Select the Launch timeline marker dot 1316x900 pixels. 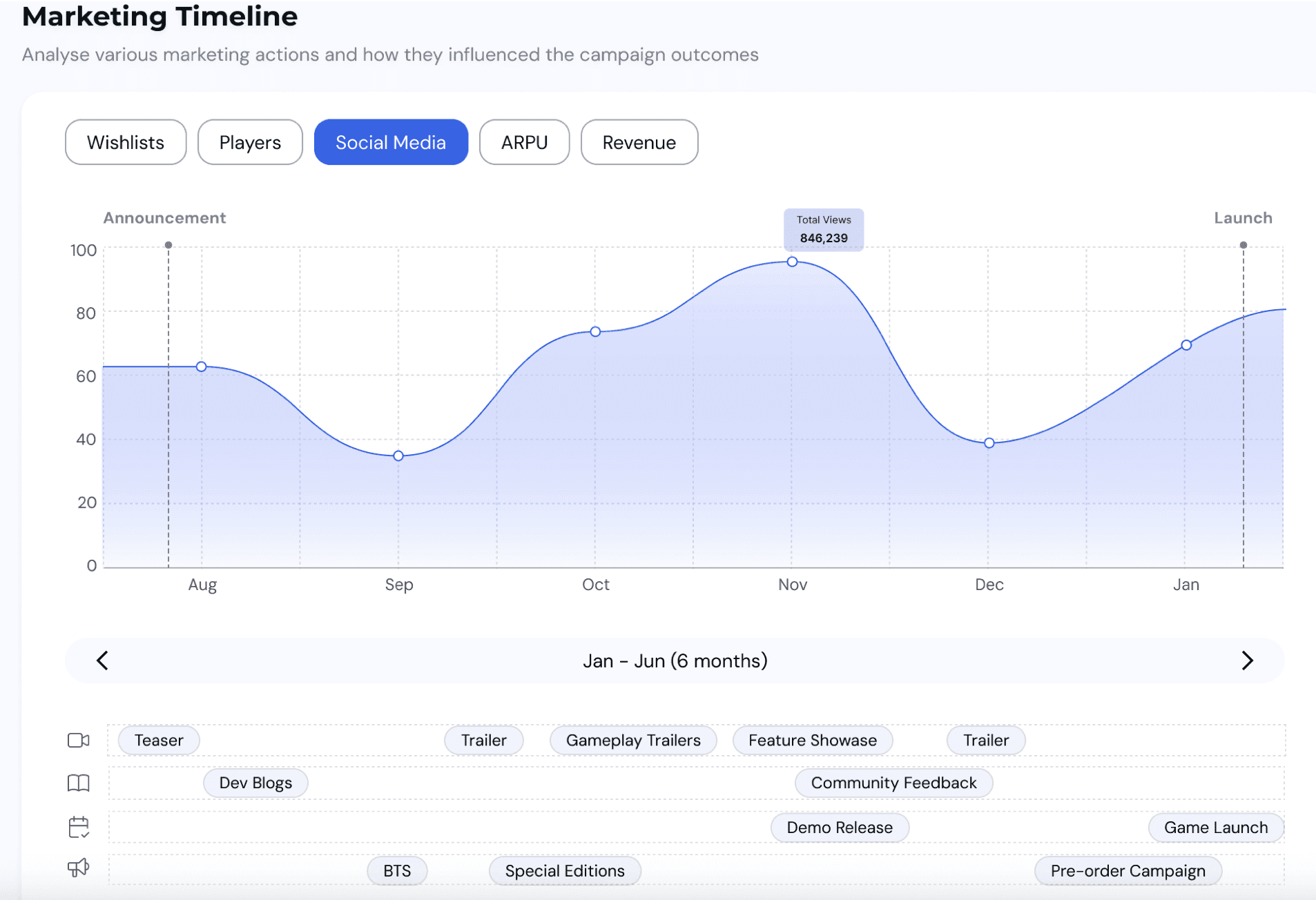pos(1244,245)
